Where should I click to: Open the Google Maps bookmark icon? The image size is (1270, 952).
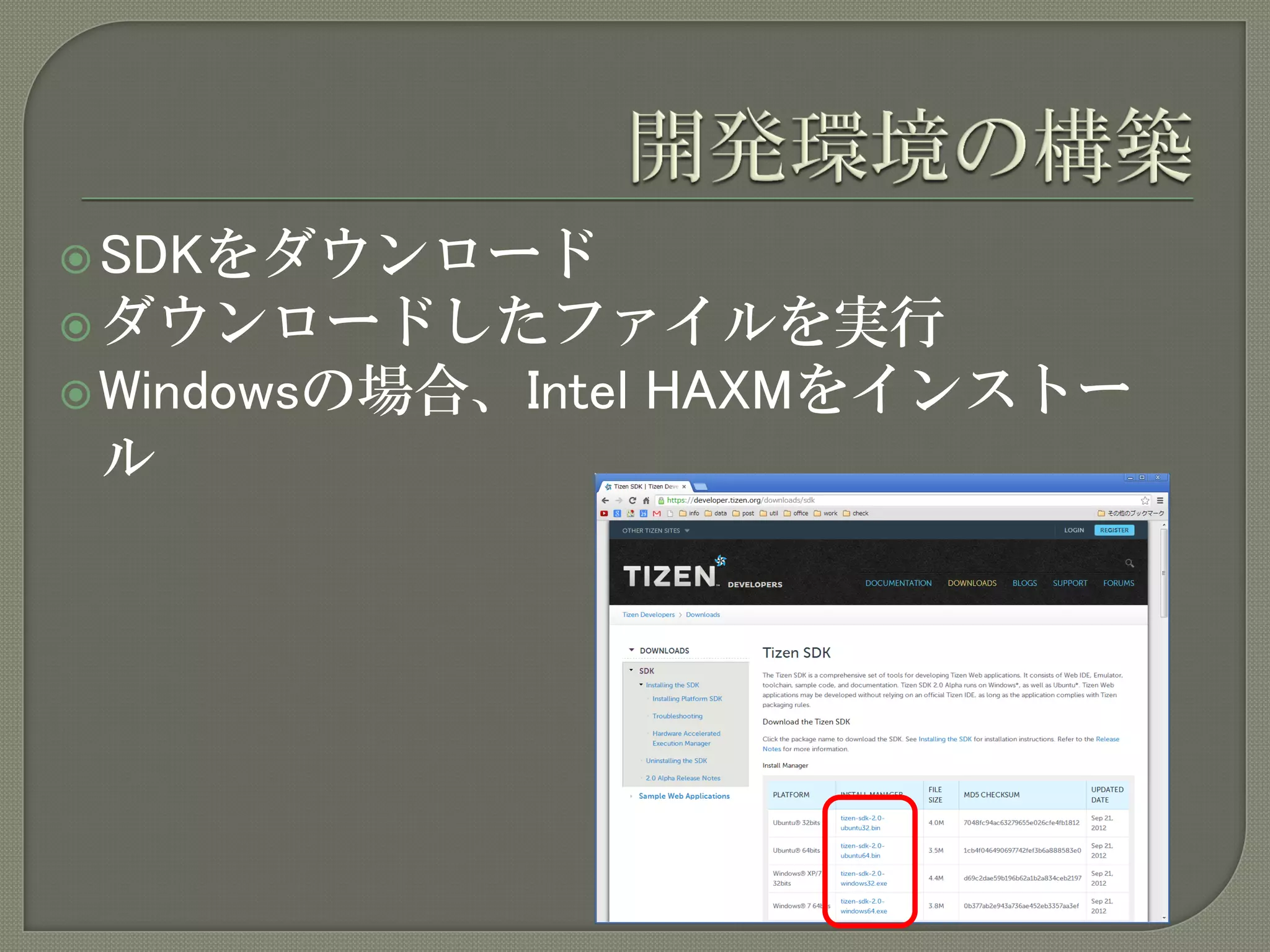tap(631, 513)
